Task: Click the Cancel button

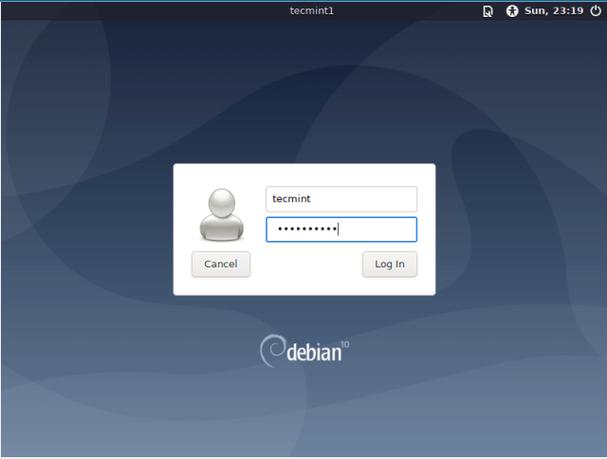Action: [x=221, y=264]
